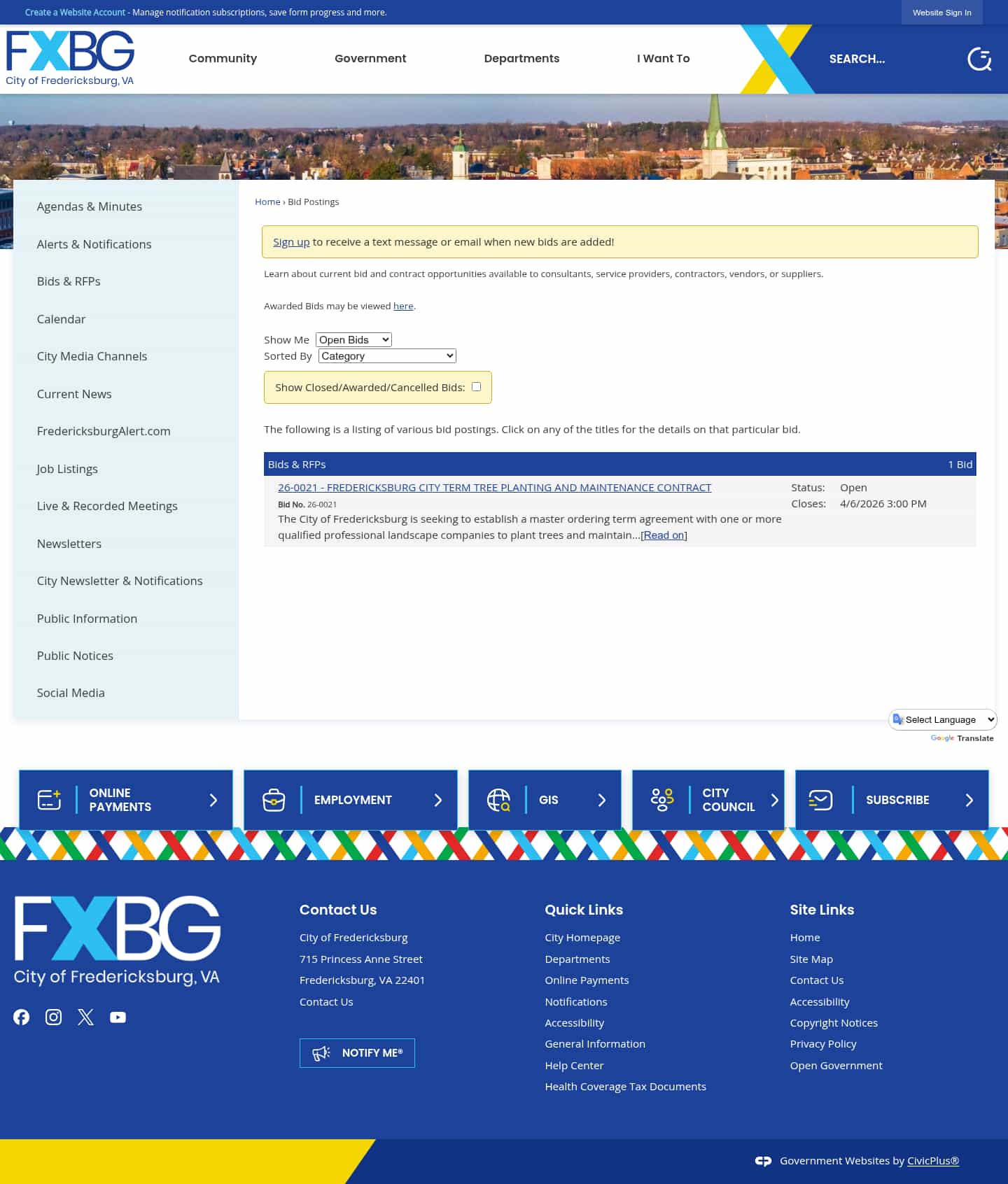Open the Select Language dropdown
Image resolution: width=1008 pixels, height=1184 pixels.
(943, 719)
